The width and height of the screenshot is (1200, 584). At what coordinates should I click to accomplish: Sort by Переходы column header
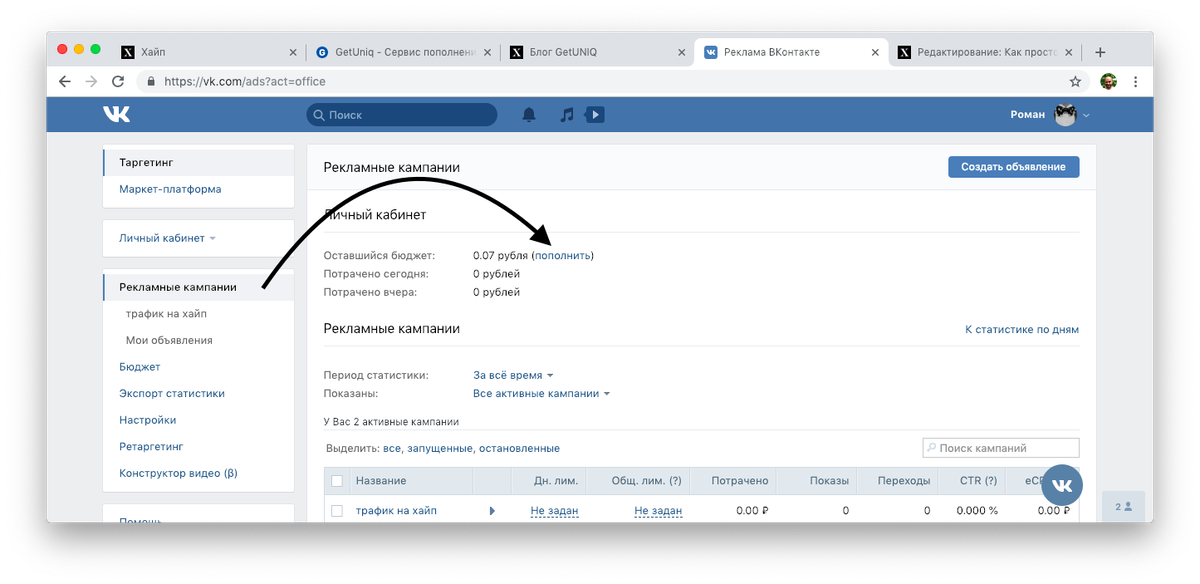point(904,481)
